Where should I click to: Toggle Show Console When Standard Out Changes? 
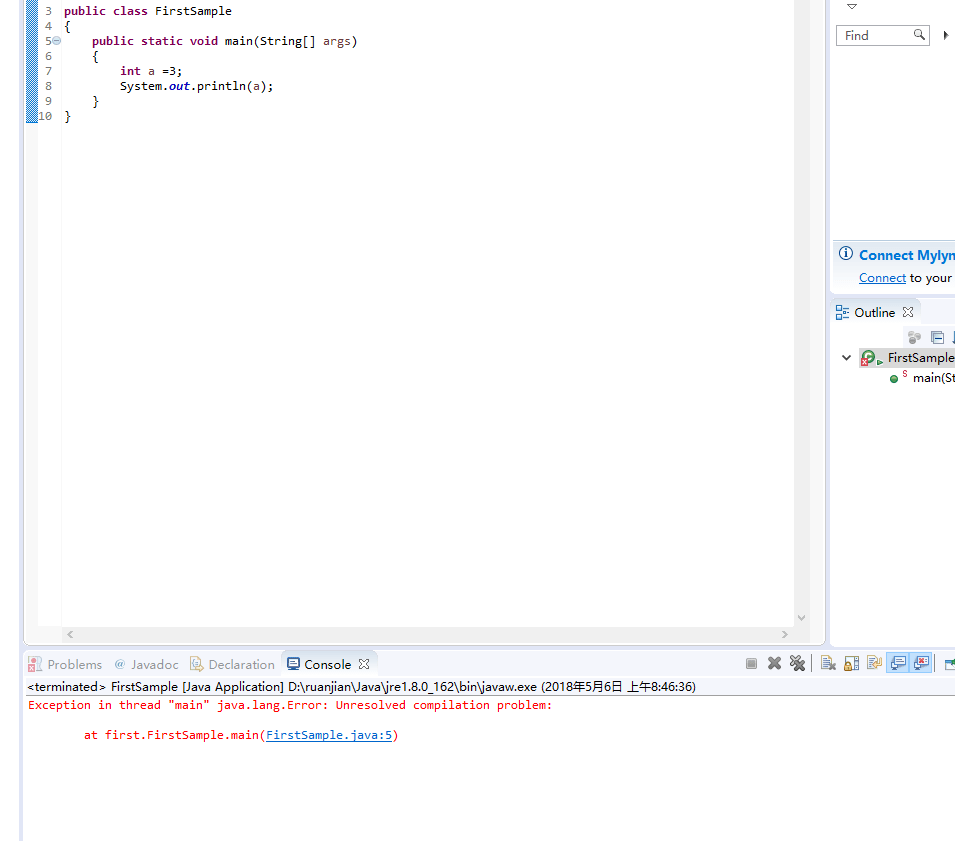(x=898, y=662)
